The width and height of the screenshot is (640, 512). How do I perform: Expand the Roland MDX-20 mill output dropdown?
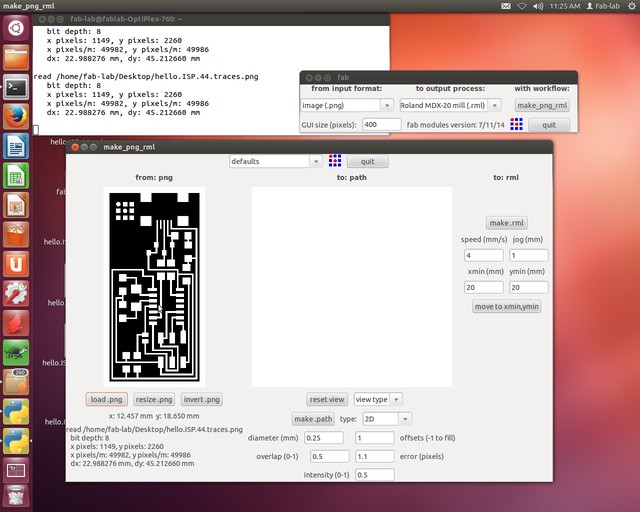449,105
